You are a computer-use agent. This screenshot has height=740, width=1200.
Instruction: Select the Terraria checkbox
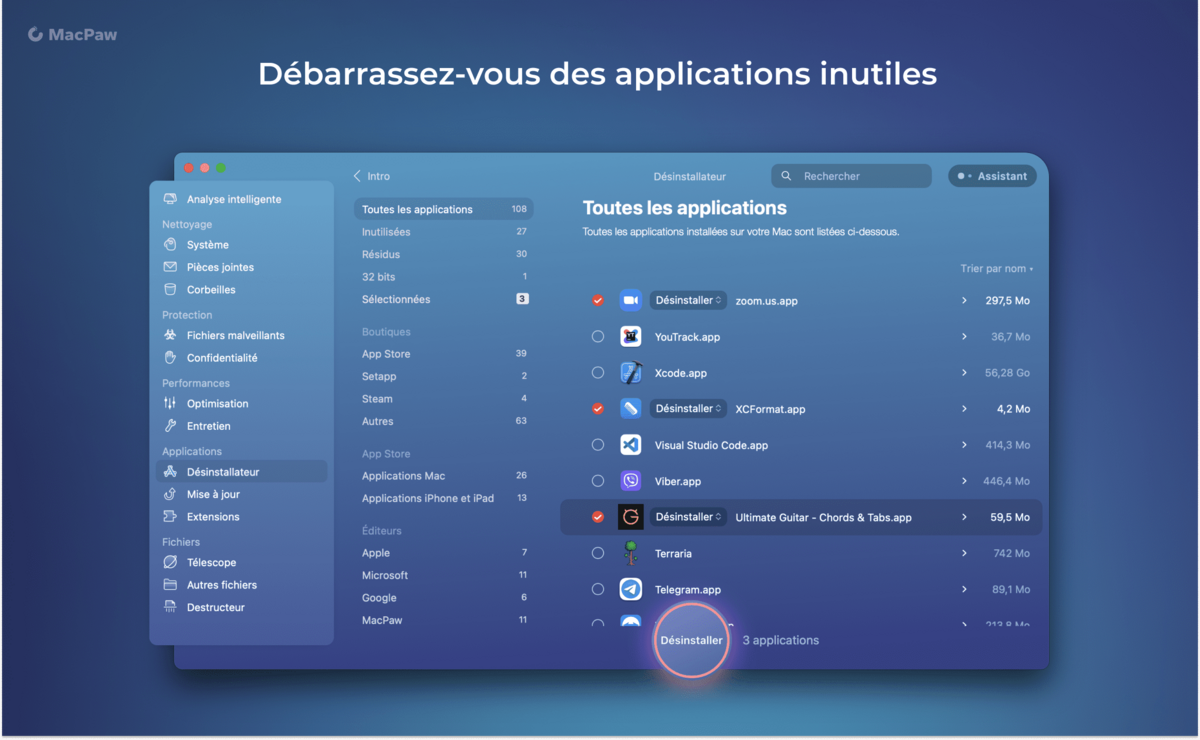[598, 553]
